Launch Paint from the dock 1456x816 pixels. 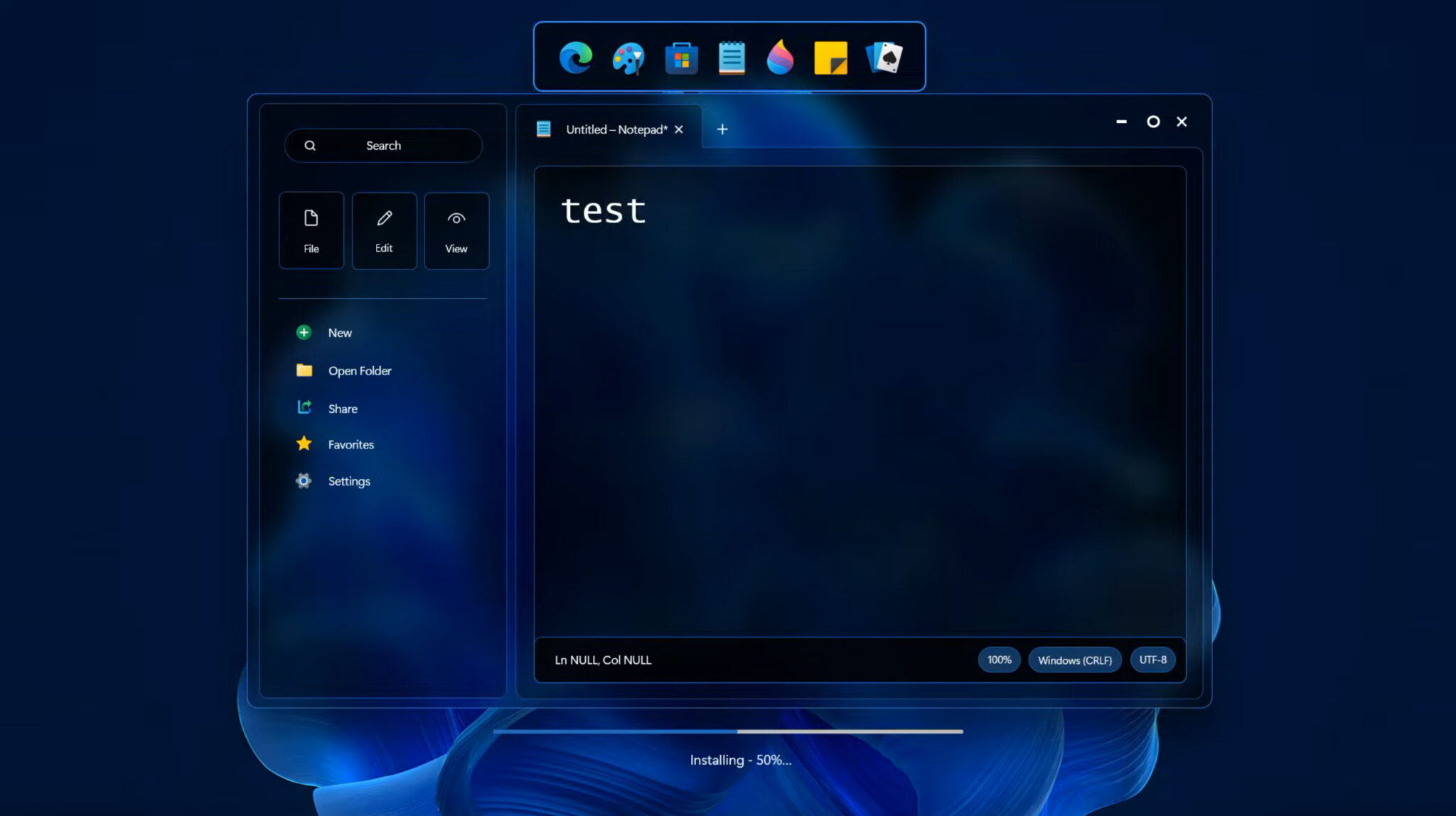coord(628,58)
